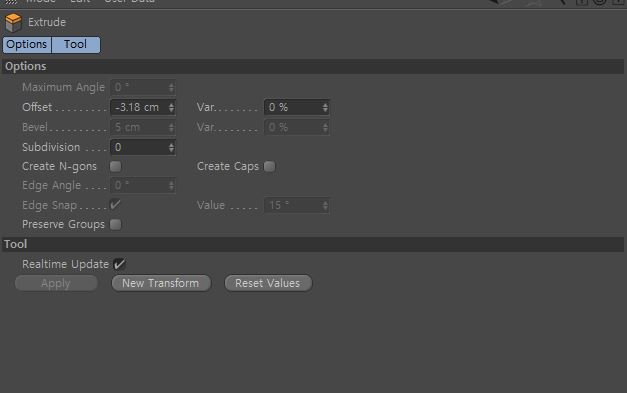This screenshot has height=393, width=627.
Task: Enable the Create Caps checkbox
Action: coord(270,166)
